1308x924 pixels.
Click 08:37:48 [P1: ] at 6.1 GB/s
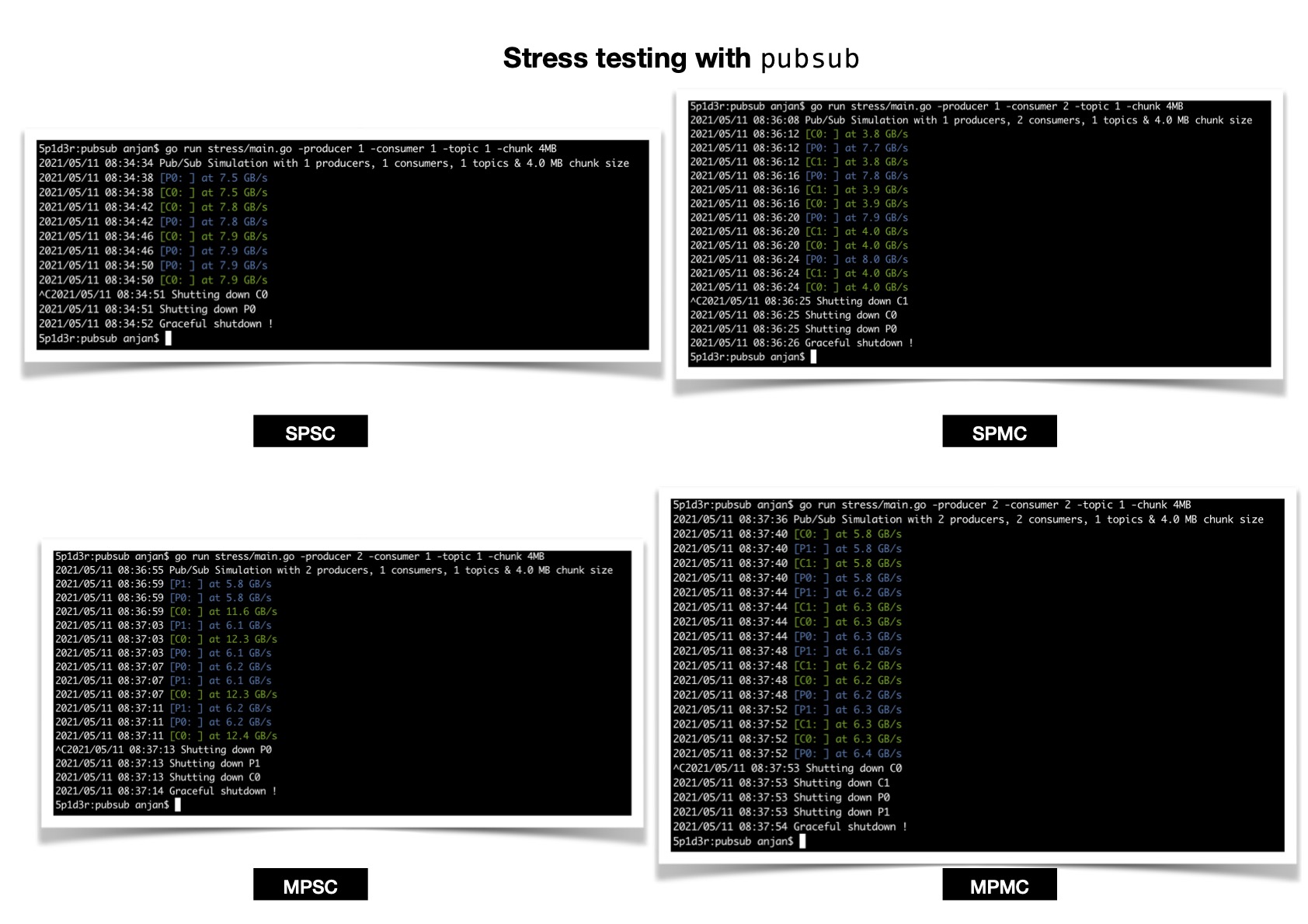point(788,651)
